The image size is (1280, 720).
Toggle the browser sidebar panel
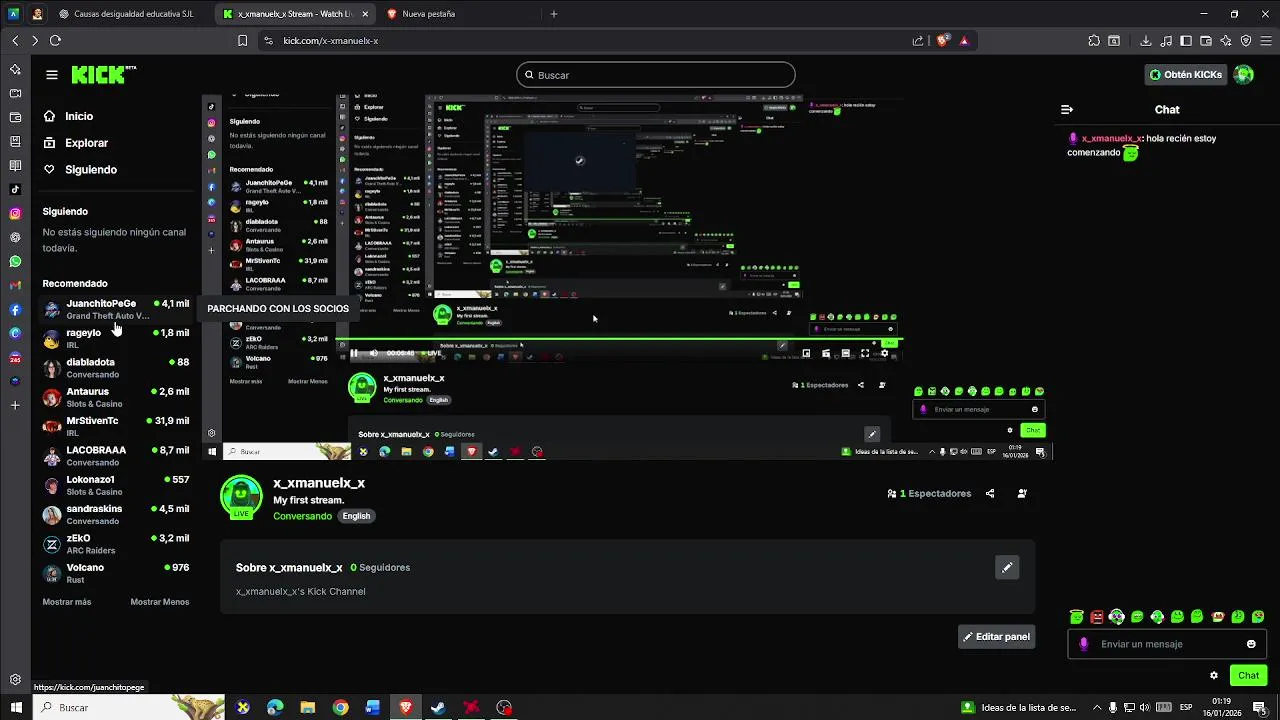click(x=1186, y=41)
